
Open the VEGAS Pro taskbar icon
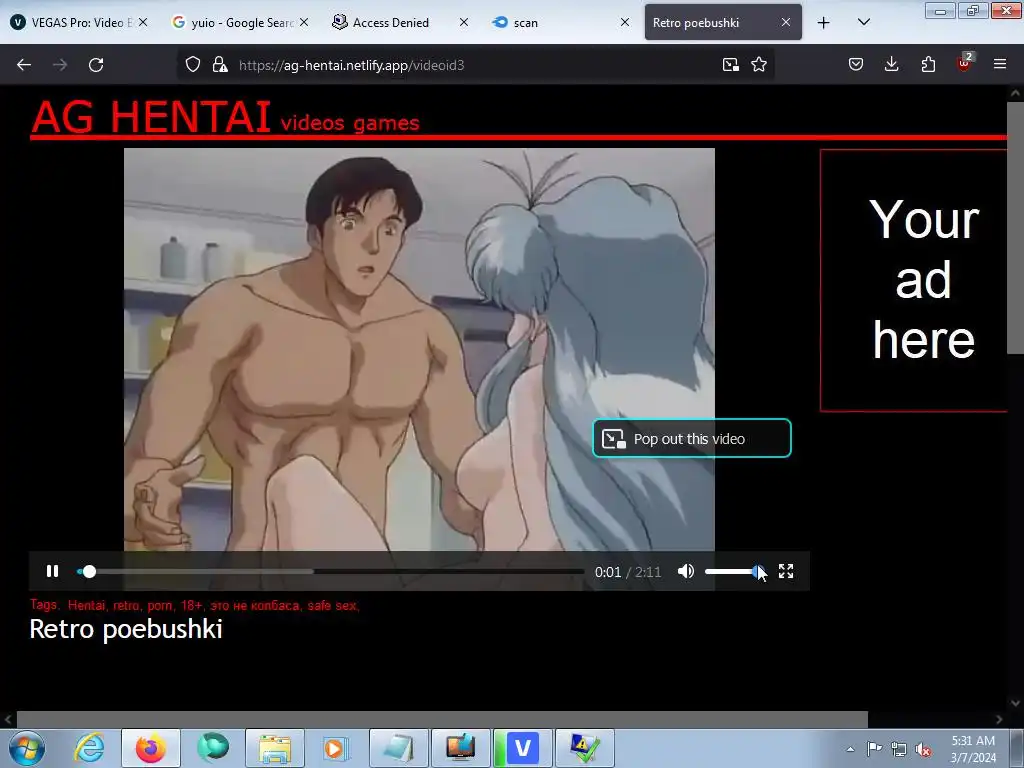[x=523, y=748]
